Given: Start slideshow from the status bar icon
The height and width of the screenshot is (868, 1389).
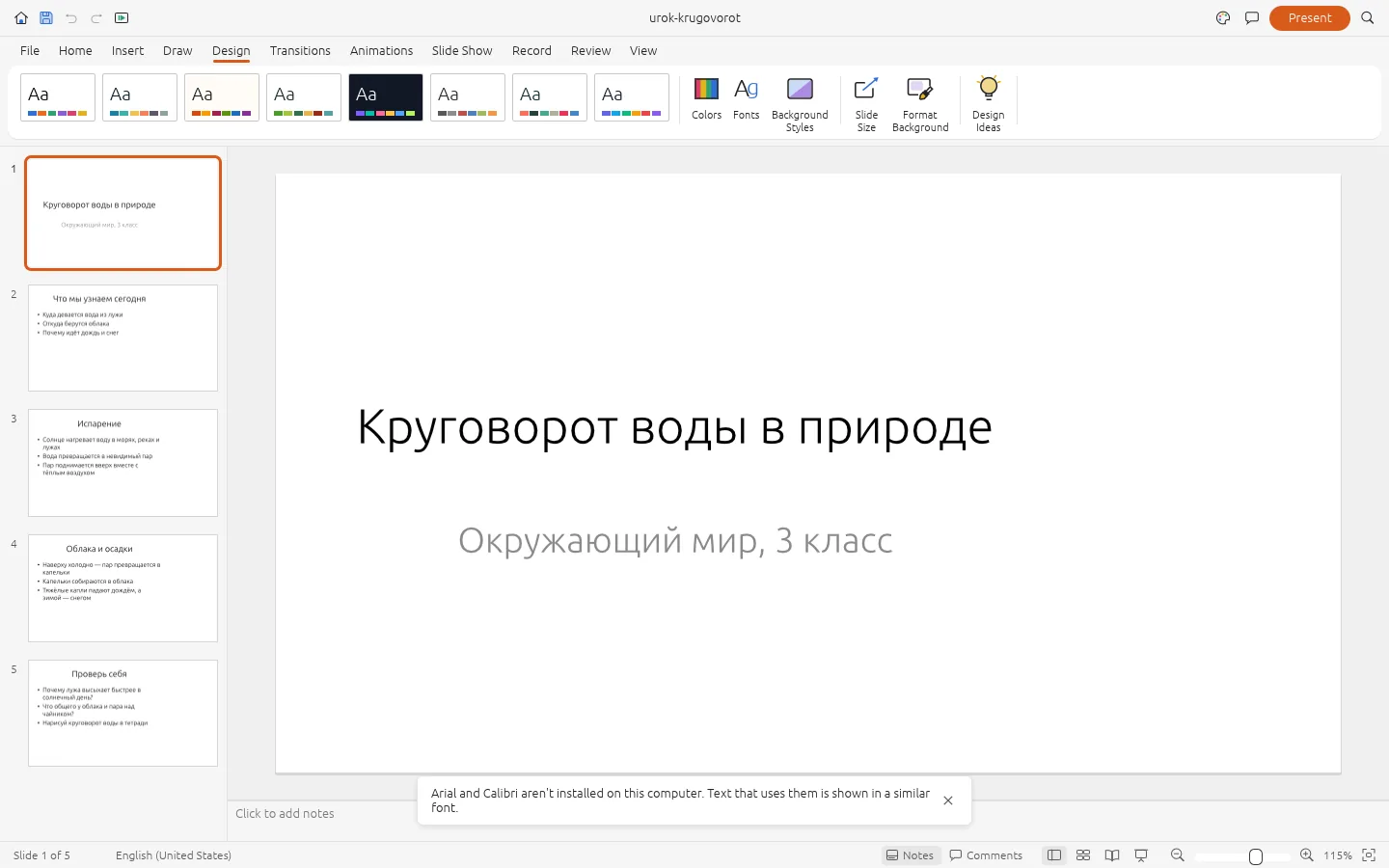Looking at the screenshot, I should pos(1141,855).
